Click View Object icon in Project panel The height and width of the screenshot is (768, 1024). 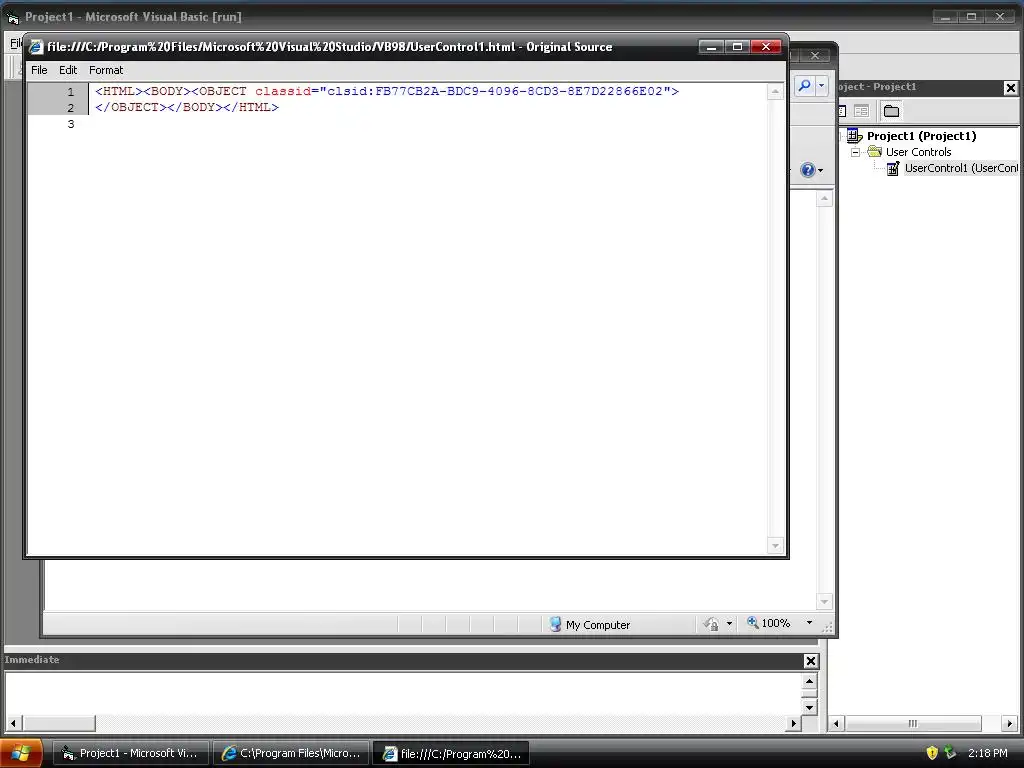(x=861, y=111)
